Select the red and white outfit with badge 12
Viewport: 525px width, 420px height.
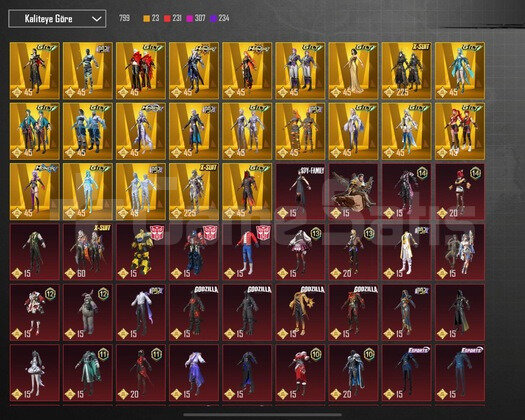pyautogui.click(x=34, y=312)
